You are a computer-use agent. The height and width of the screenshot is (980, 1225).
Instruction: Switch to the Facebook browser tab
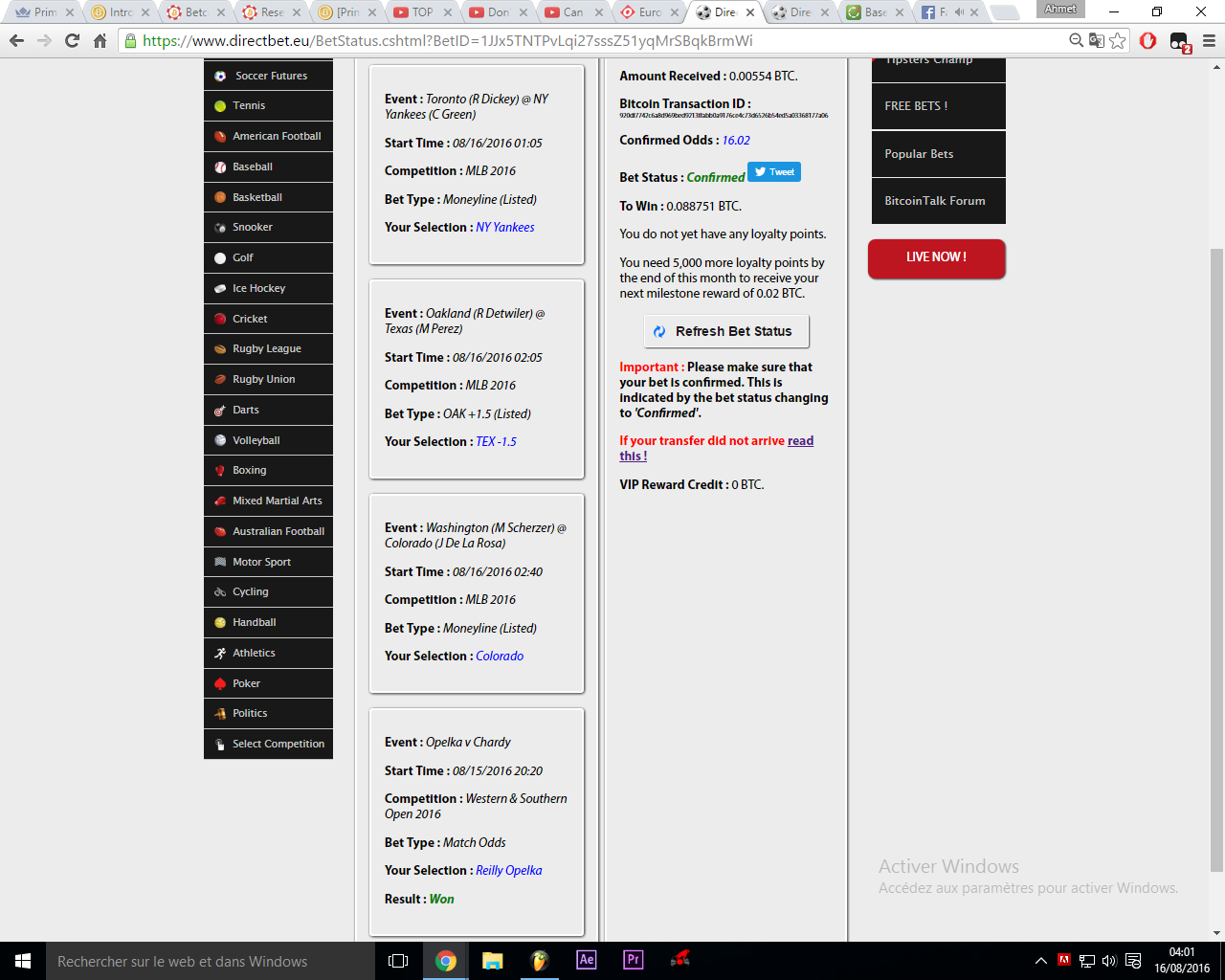pyautogui.click(x=950, y=12)
